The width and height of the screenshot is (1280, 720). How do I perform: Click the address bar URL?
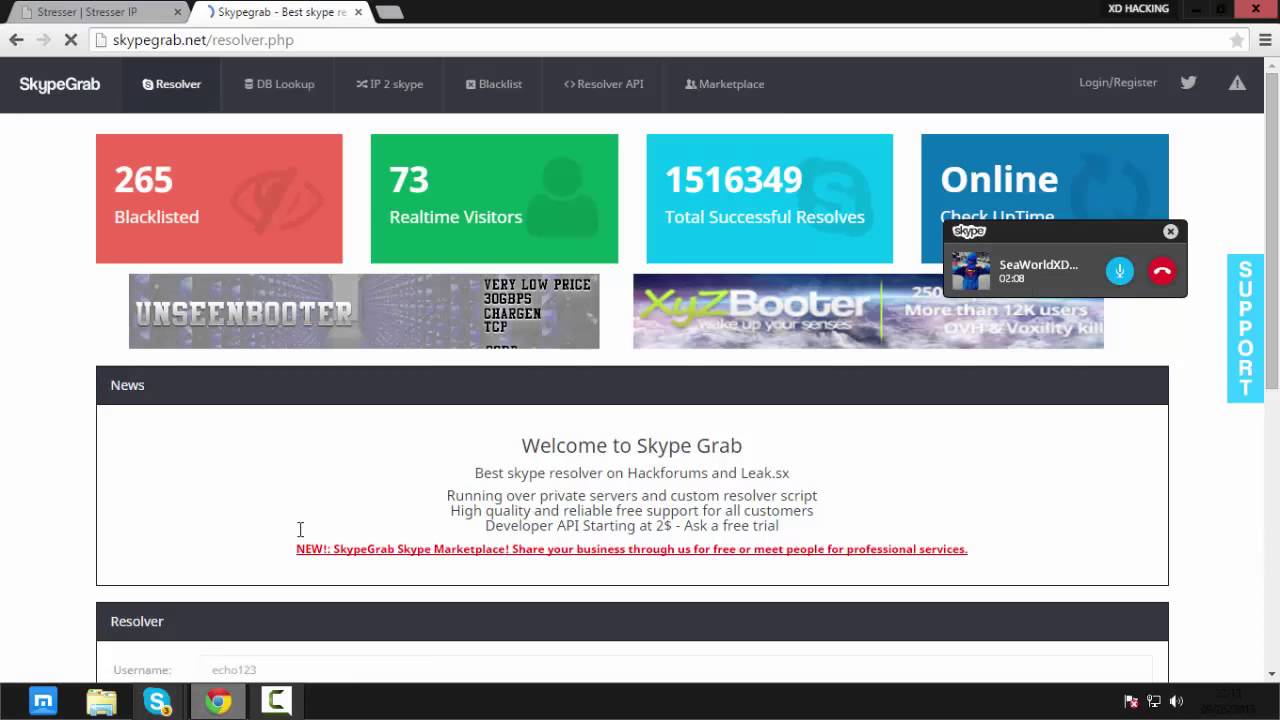pyautogui.click(x=203, y=40)
